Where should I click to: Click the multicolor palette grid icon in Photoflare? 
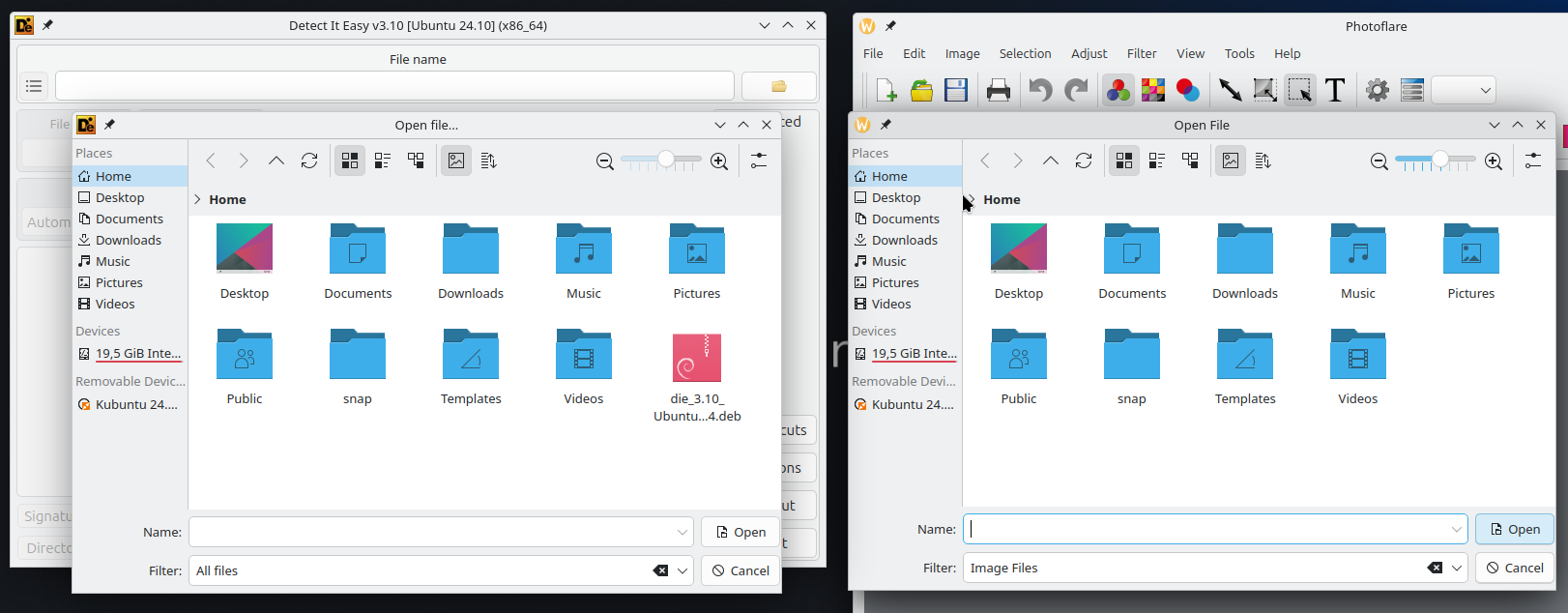click(x=1153, y=90)
